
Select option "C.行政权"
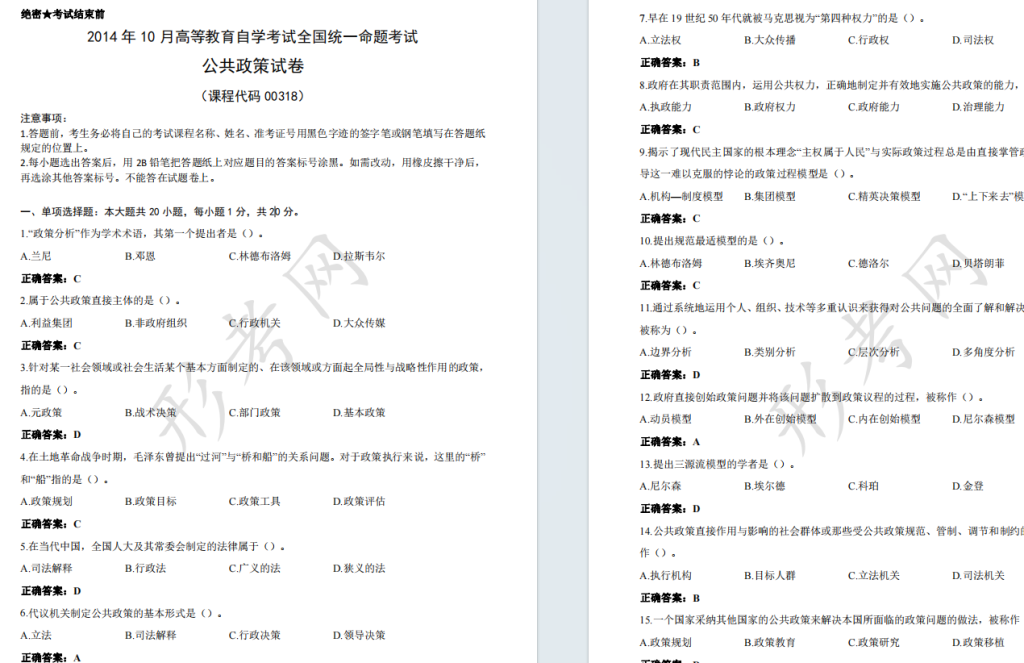[869, 40]
